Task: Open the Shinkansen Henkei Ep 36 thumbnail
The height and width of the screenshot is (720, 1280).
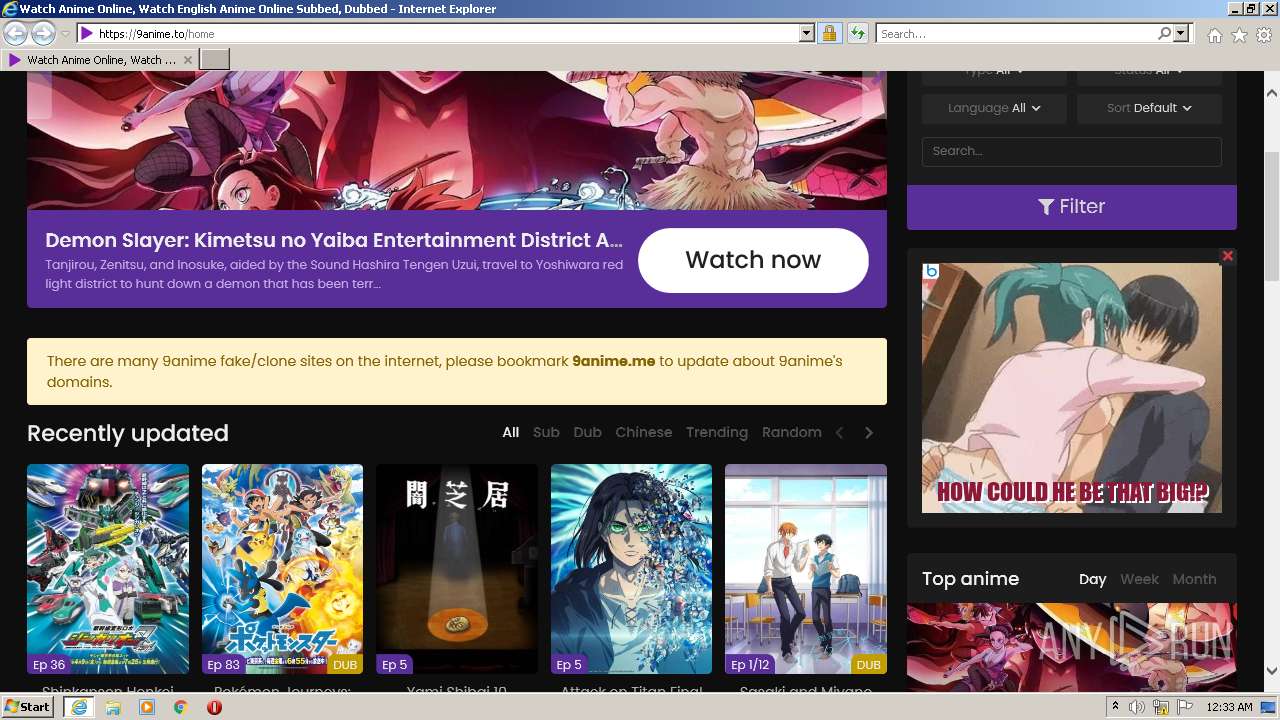Action: click(108, 569)
